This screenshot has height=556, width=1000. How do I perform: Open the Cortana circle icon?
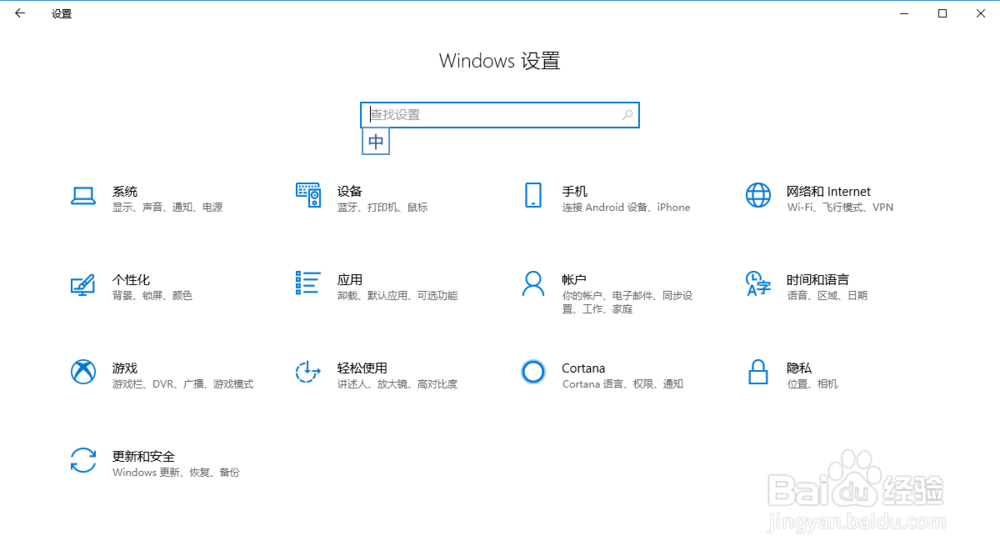pyautogui.click(x=533, y=372)
